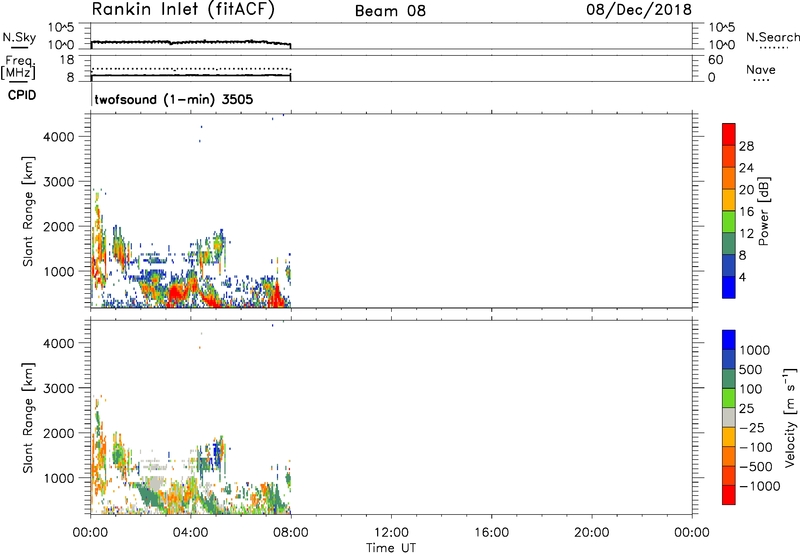Viewport: 800px width, 554px height.
Task: Click the "-1000" Velocity colorbar tick label
Action: click(760, 486)
